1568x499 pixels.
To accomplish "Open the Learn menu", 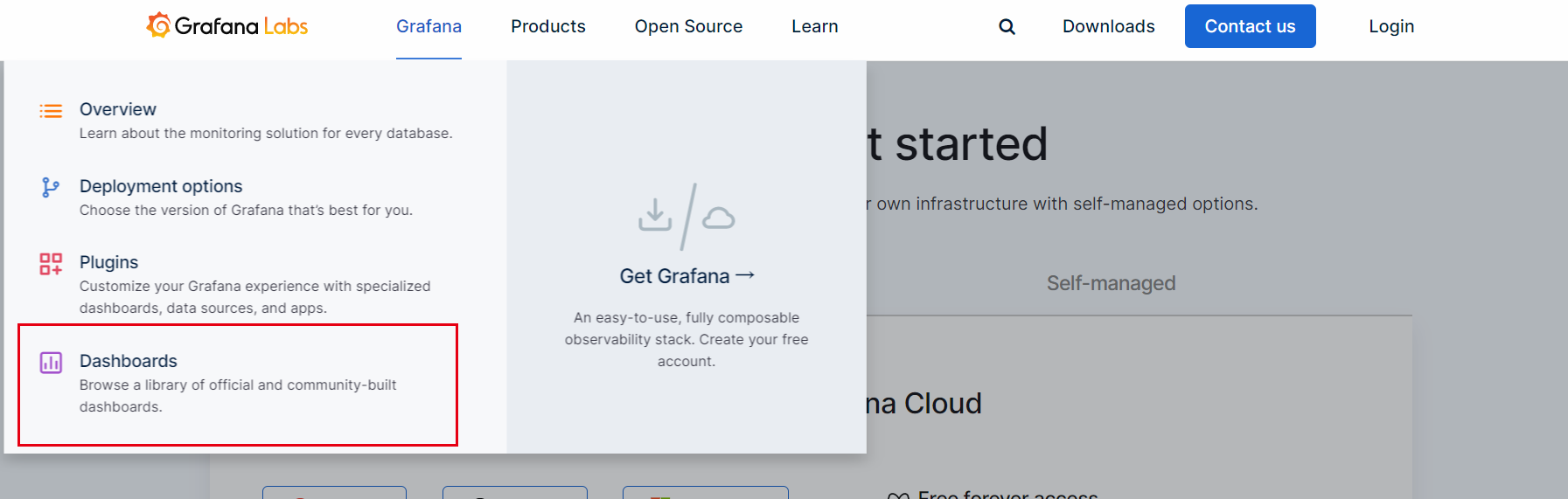I will [815, 26].
